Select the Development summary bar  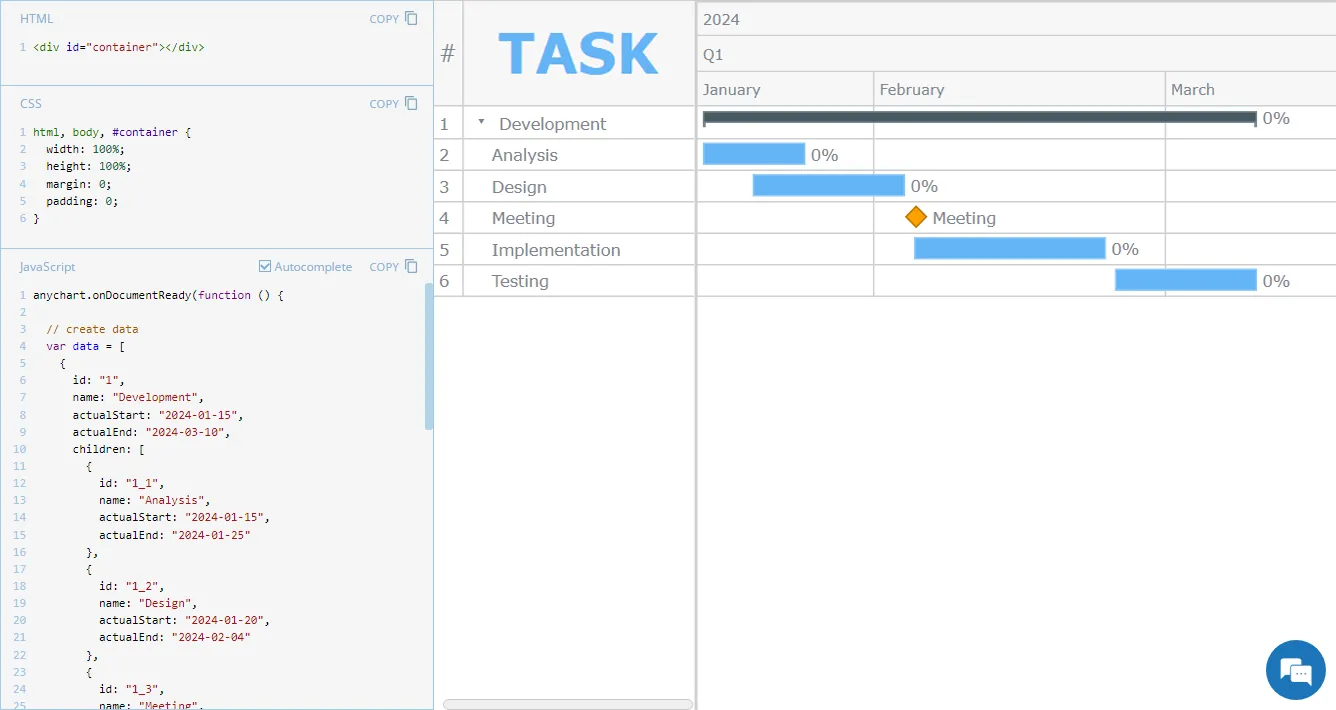point(979,118)
